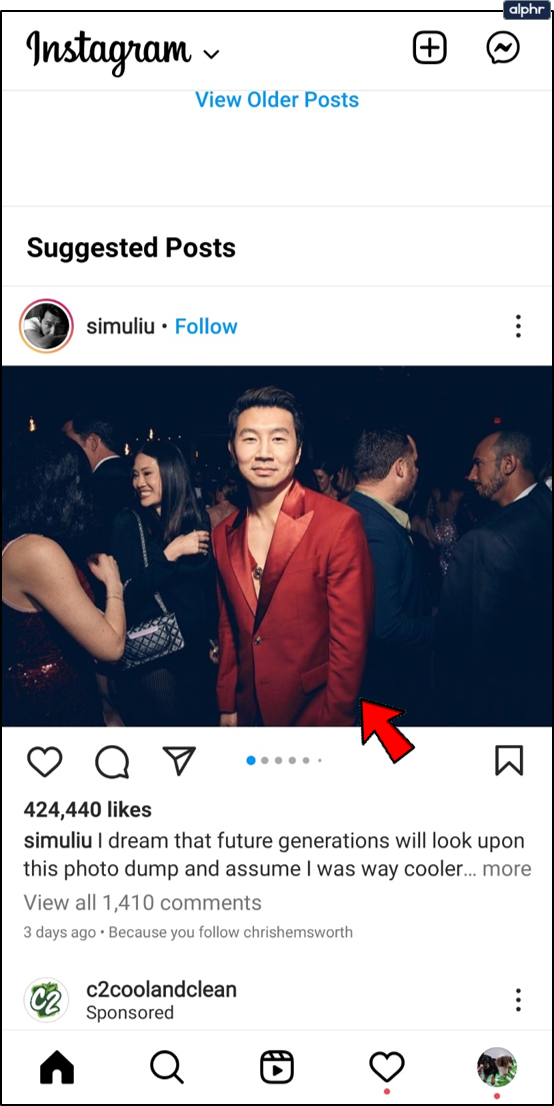Open the Reels tab icon
Screen dimensions: 554x1106
tap(277, 1066)
